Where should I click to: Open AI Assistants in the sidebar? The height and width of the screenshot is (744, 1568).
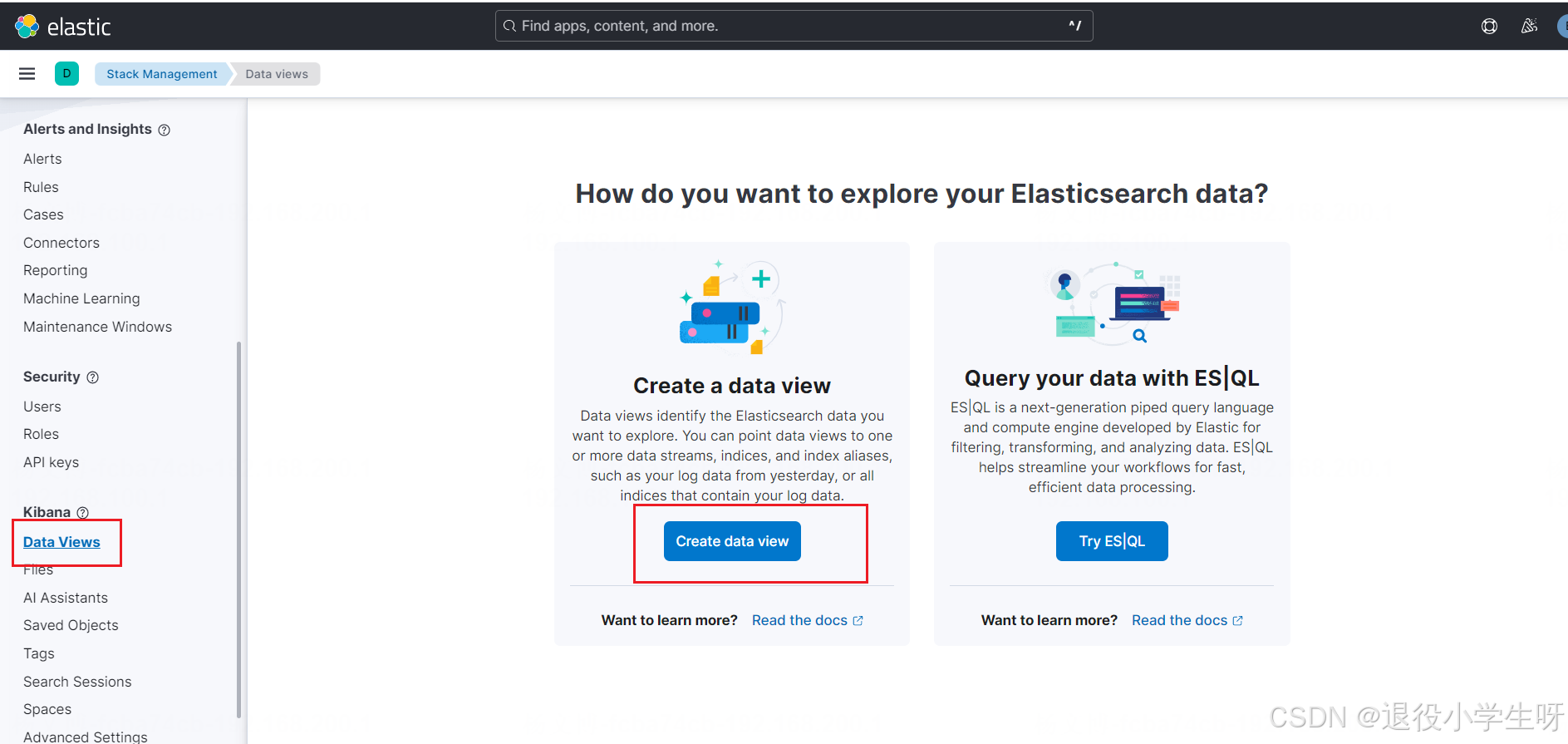pos(66,598)
